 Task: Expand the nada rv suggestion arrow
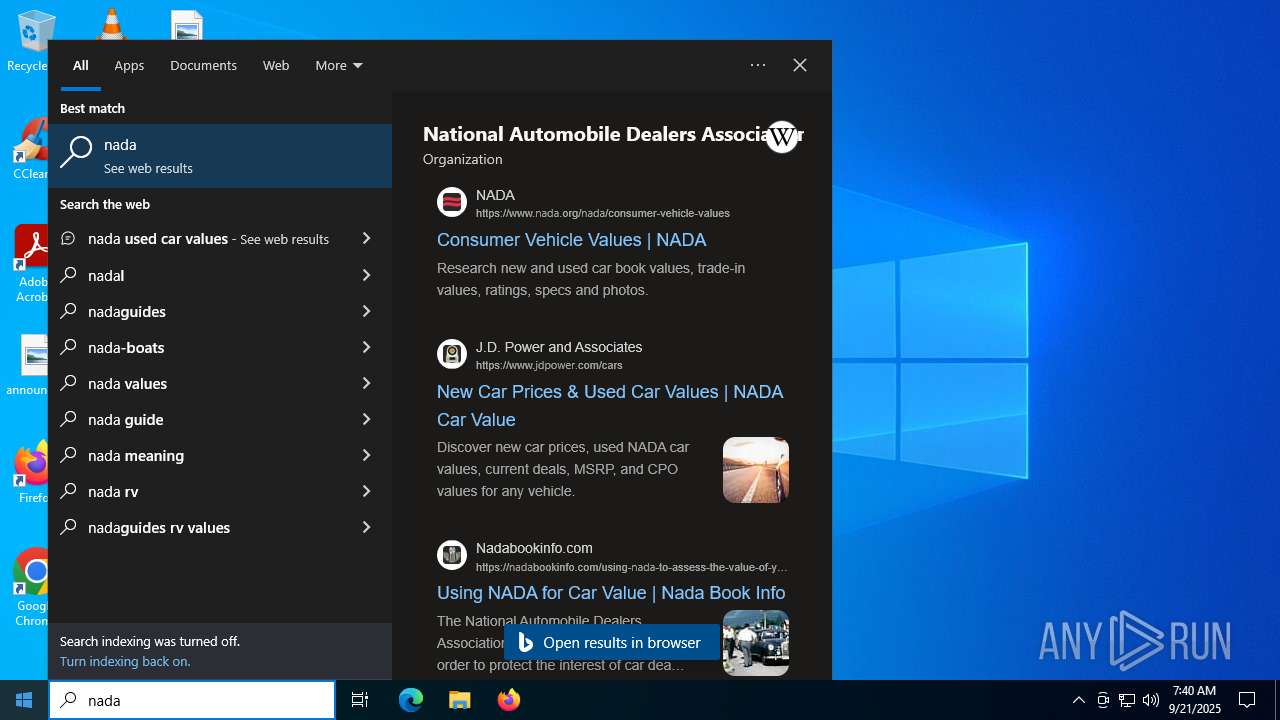[x=366, y=491]
